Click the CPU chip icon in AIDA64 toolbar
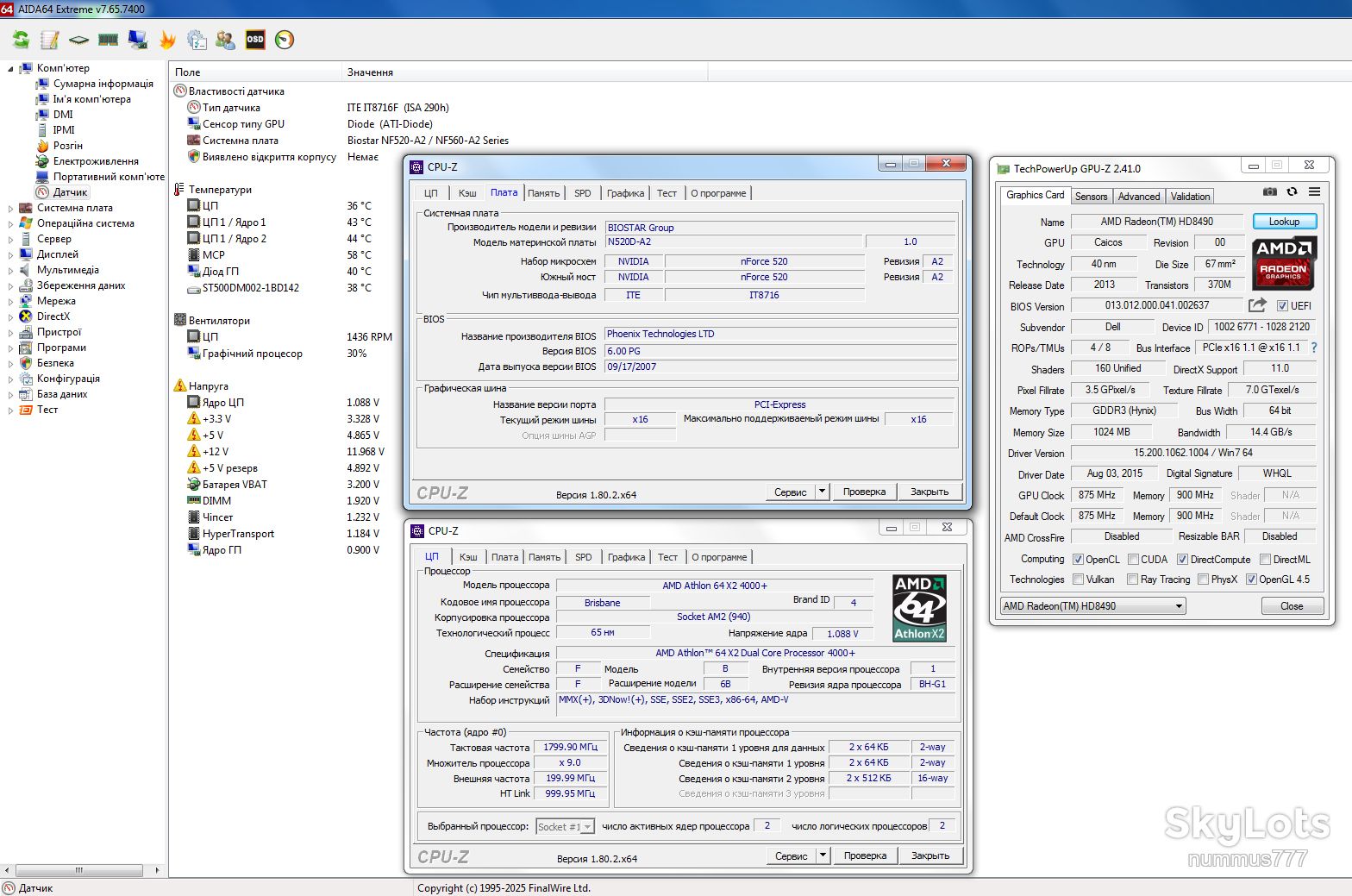 [79, 40]
